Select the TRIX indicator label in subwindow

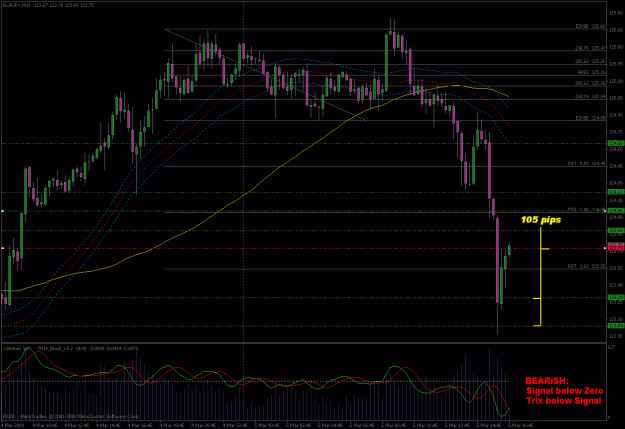point(88,348)
